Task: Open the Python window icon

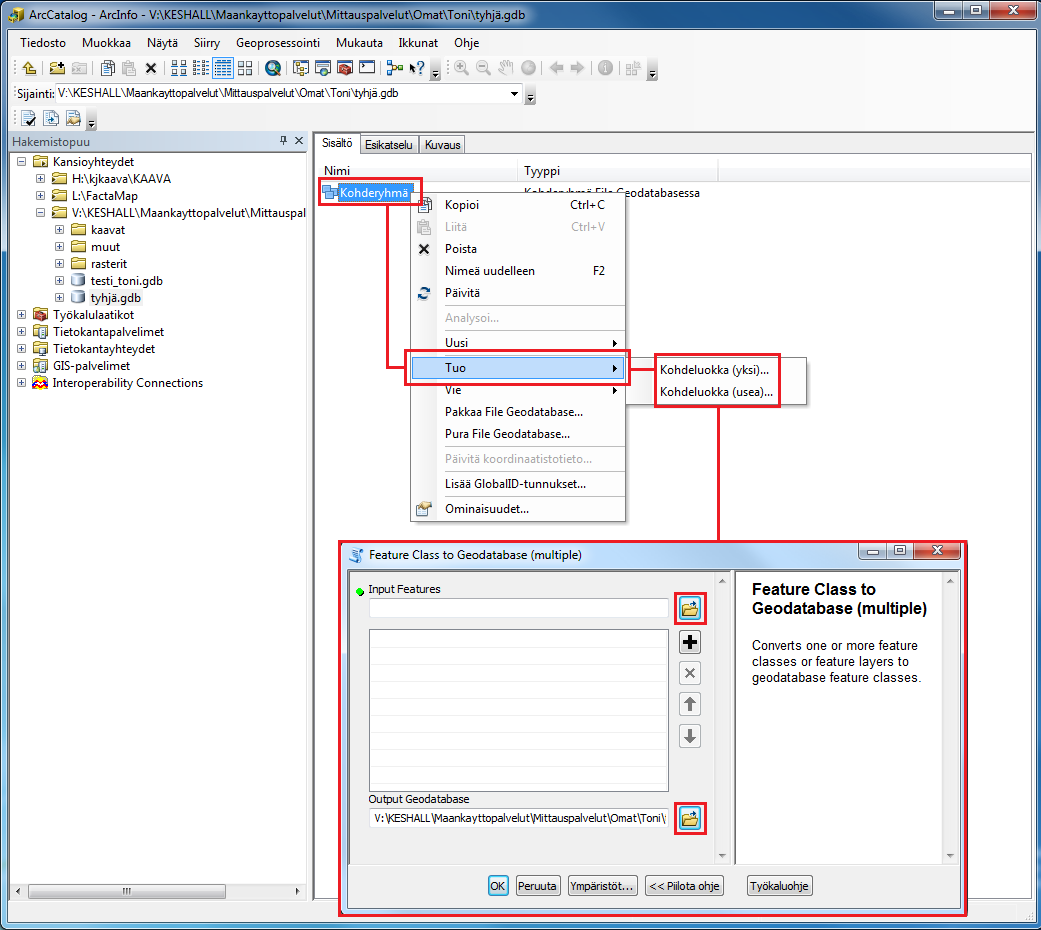Action: click(x=366, y=68)
